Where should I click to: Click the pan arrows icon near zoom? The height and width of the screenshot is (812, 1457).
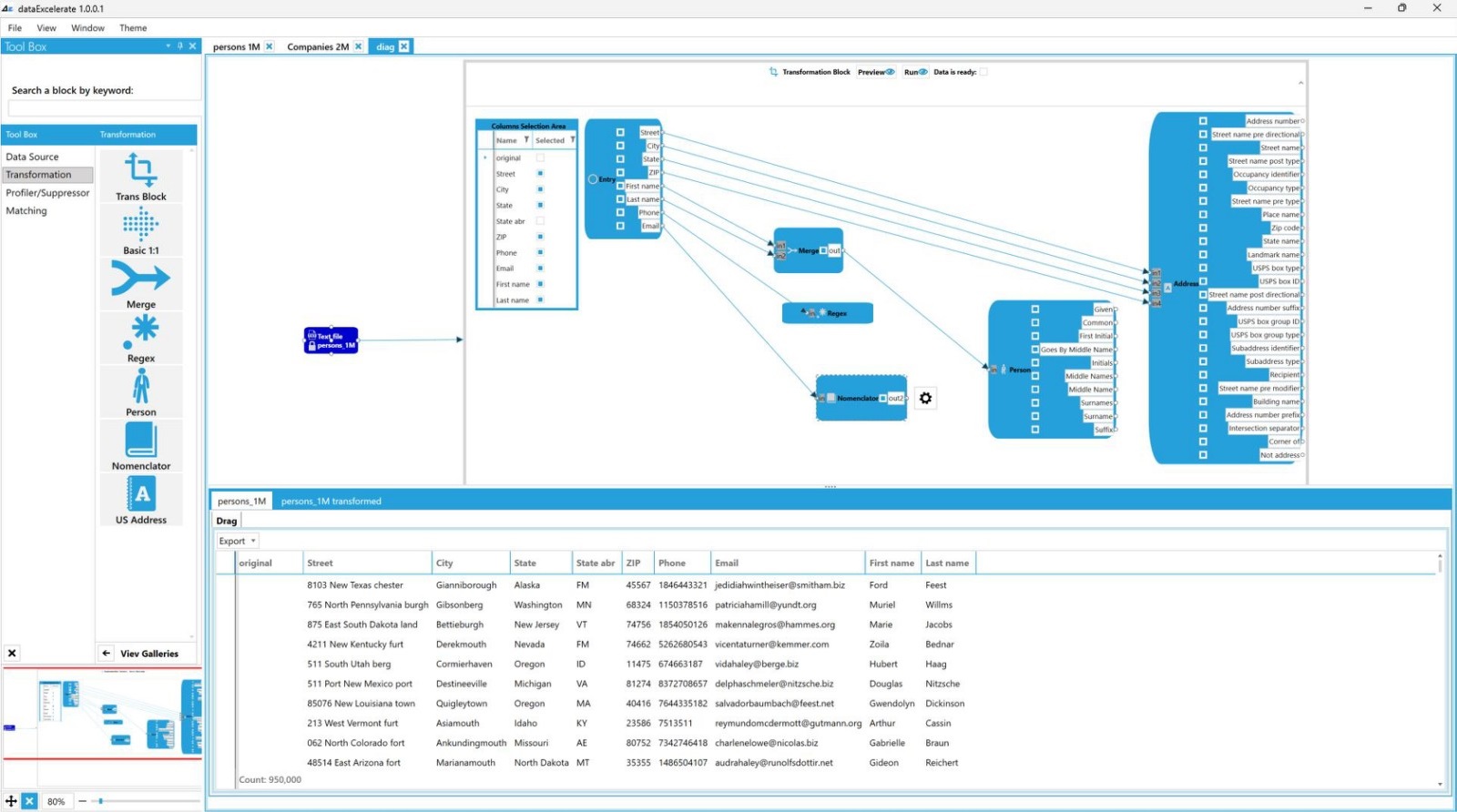pos(11,801)
